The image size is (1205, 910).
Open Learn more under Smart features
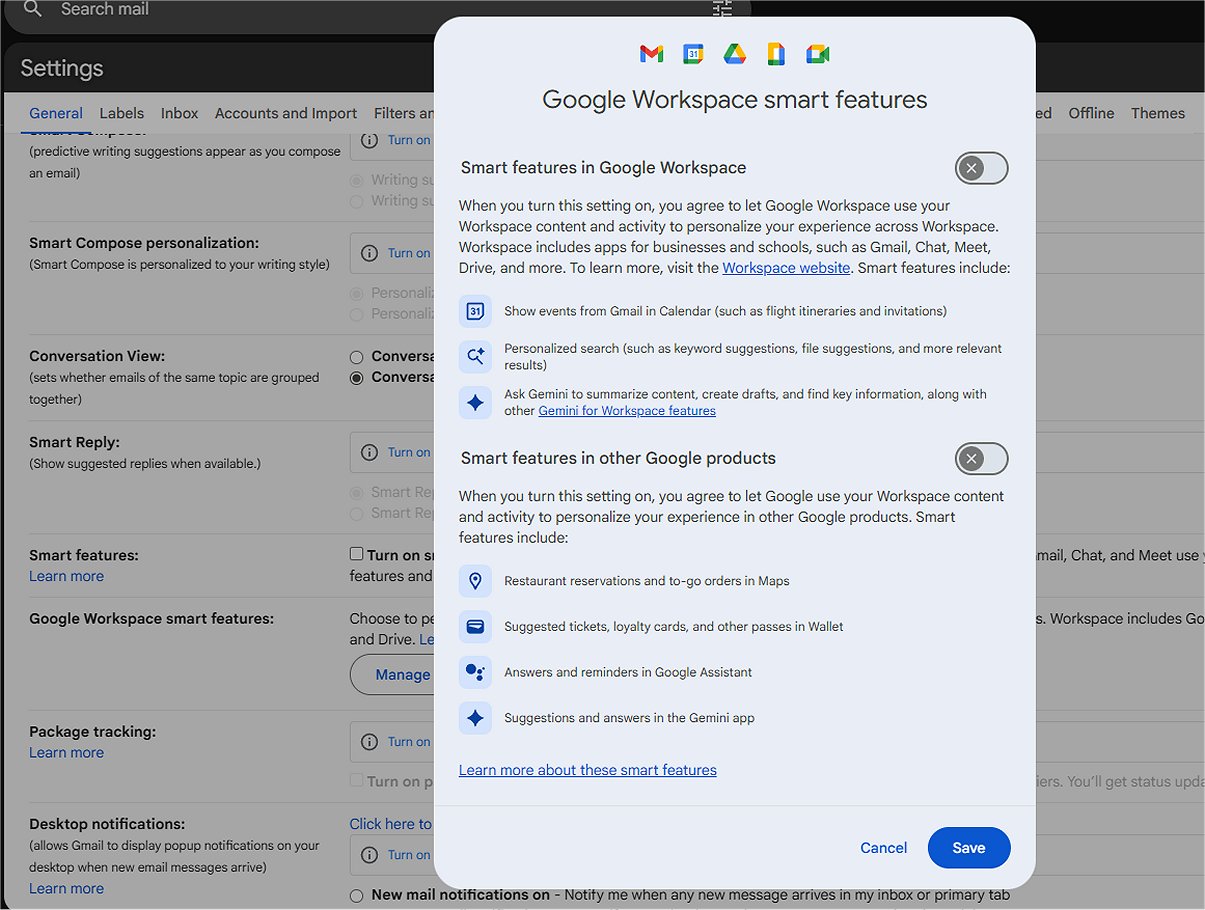tap(66, 576)
